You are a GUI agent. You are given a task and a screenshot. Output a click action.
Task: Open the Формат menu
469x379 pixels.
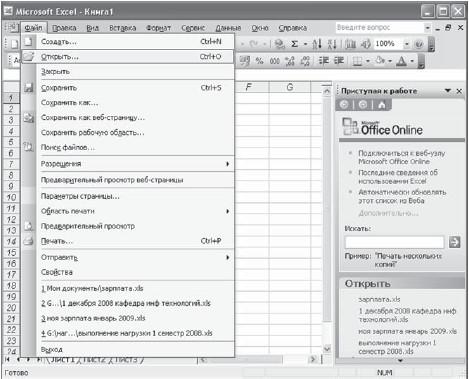158,28
